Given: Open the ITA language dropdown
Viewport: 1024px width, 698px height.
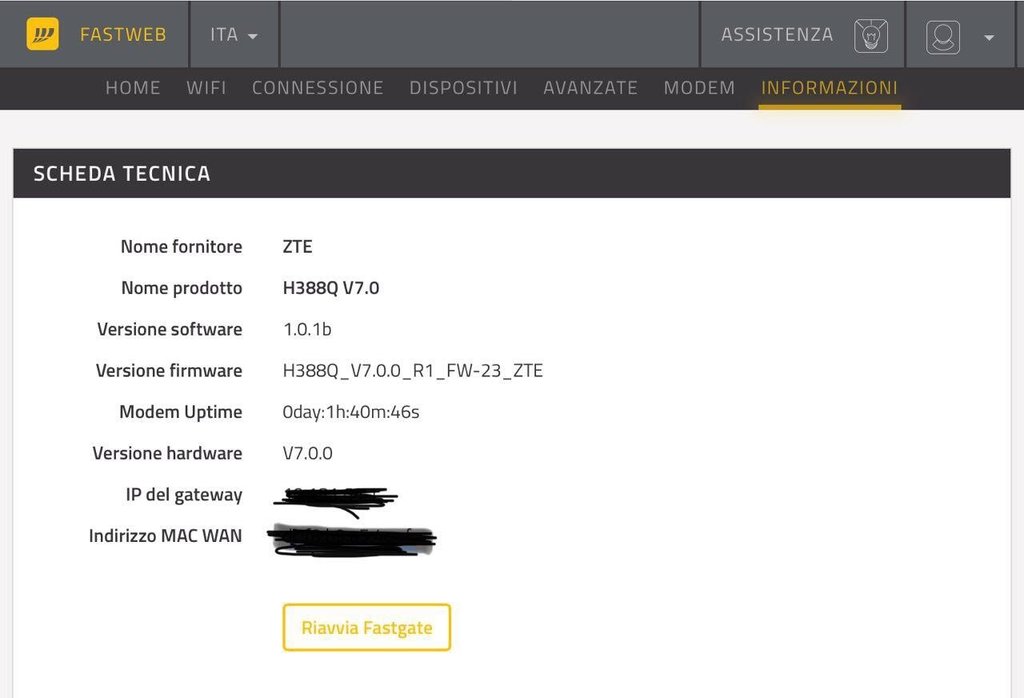Looking at the screenshot, I should tap(234, 35).
